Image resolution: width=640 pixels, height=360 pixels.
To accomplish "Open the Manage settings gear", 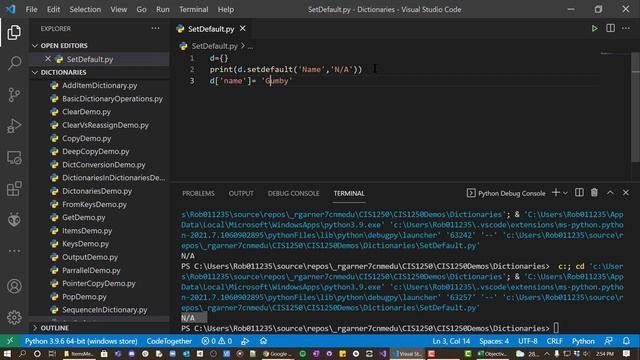I will (x=14, y=317).
